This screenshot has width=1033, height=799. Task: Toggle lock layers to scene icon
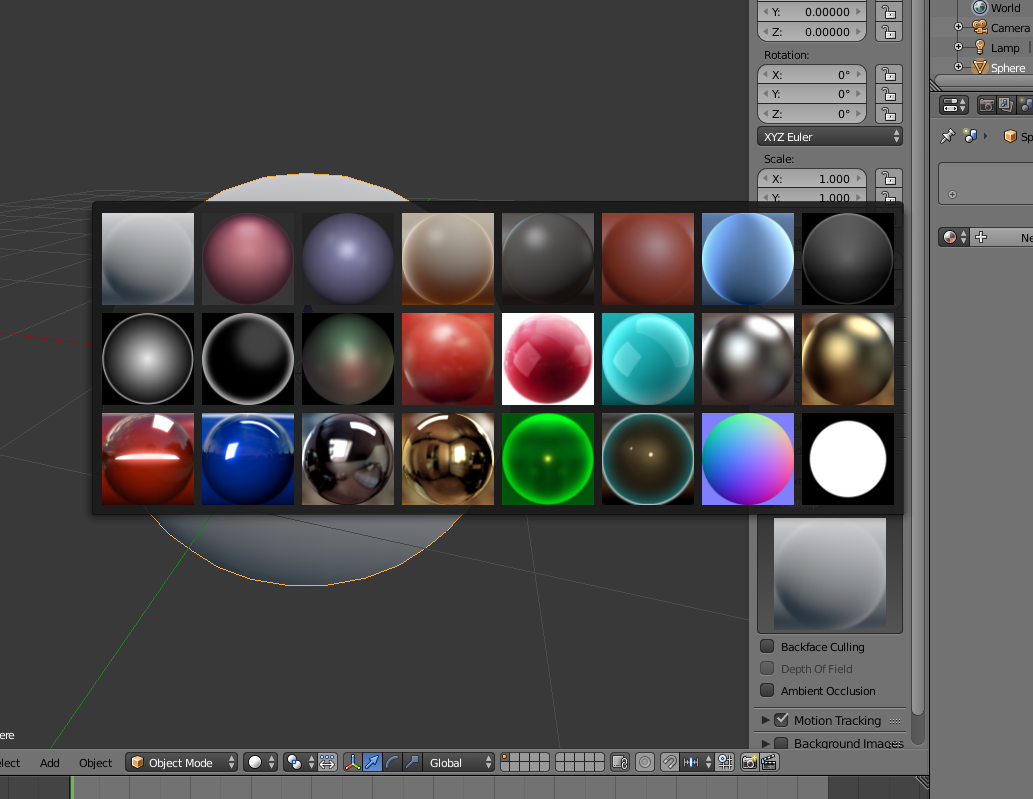click(x=620, y=762)
